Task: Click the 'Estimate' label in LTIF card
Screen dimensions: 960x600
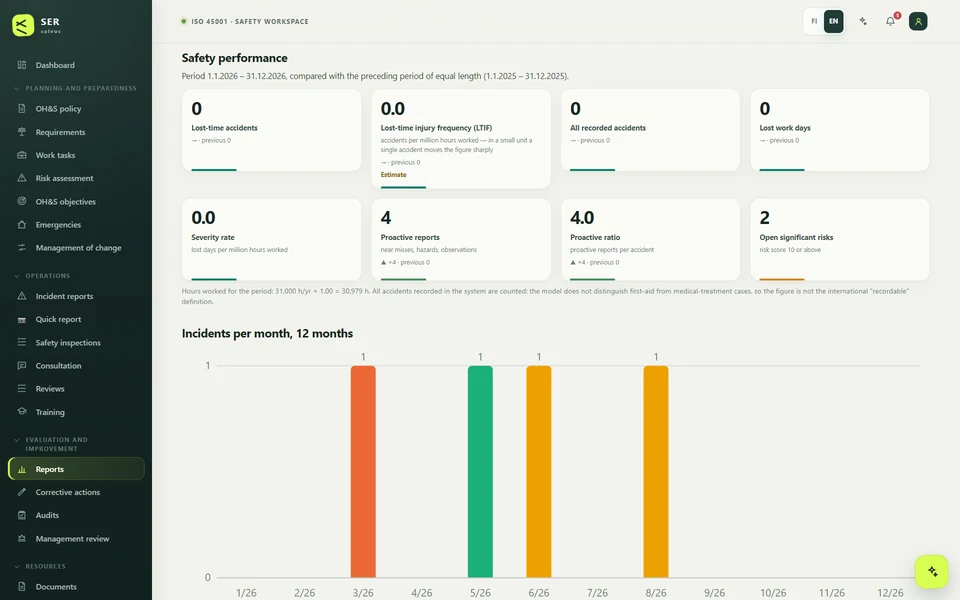Action: [x=394, y=174]
